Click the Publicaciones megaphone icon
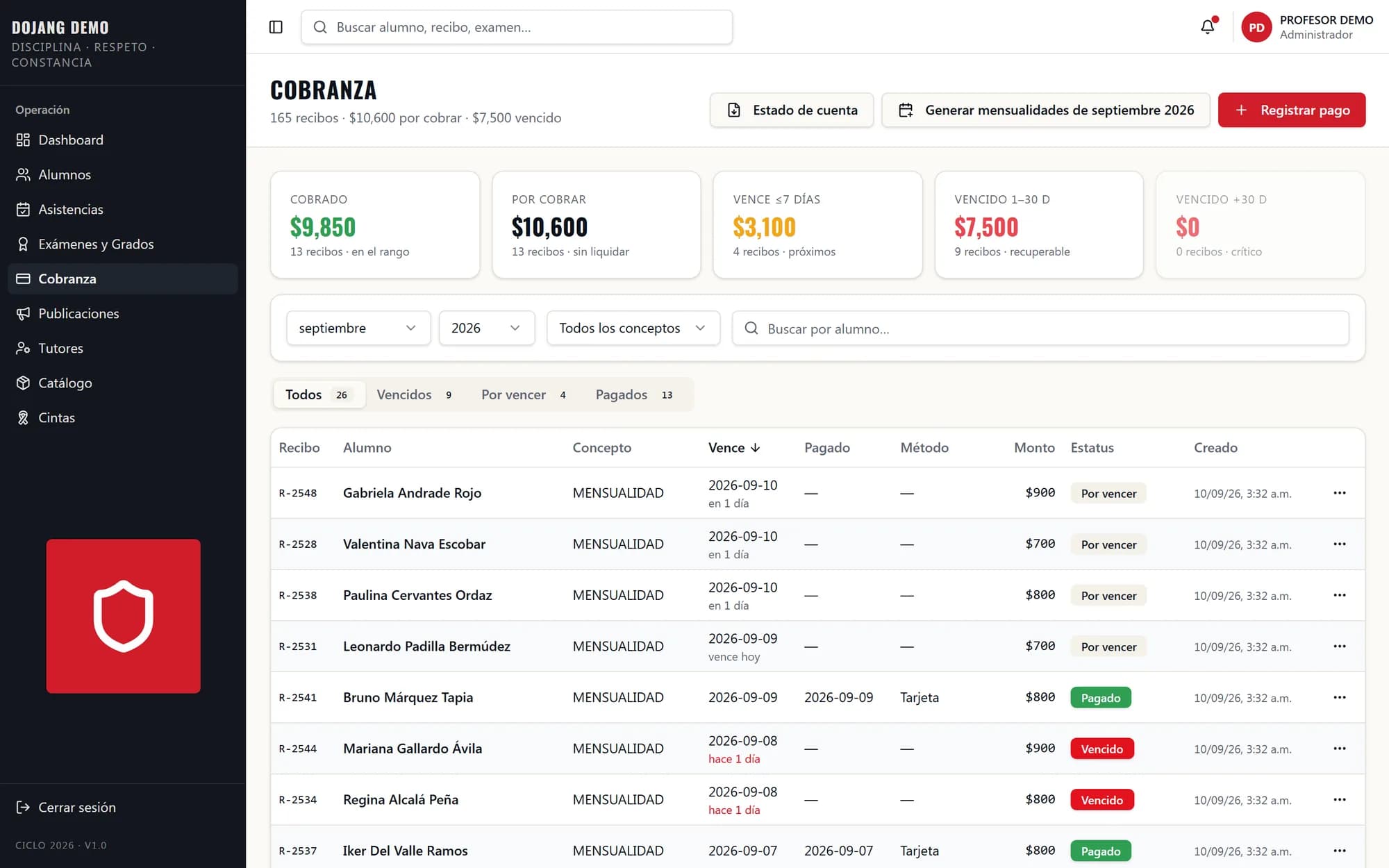 tap(23, 313)
